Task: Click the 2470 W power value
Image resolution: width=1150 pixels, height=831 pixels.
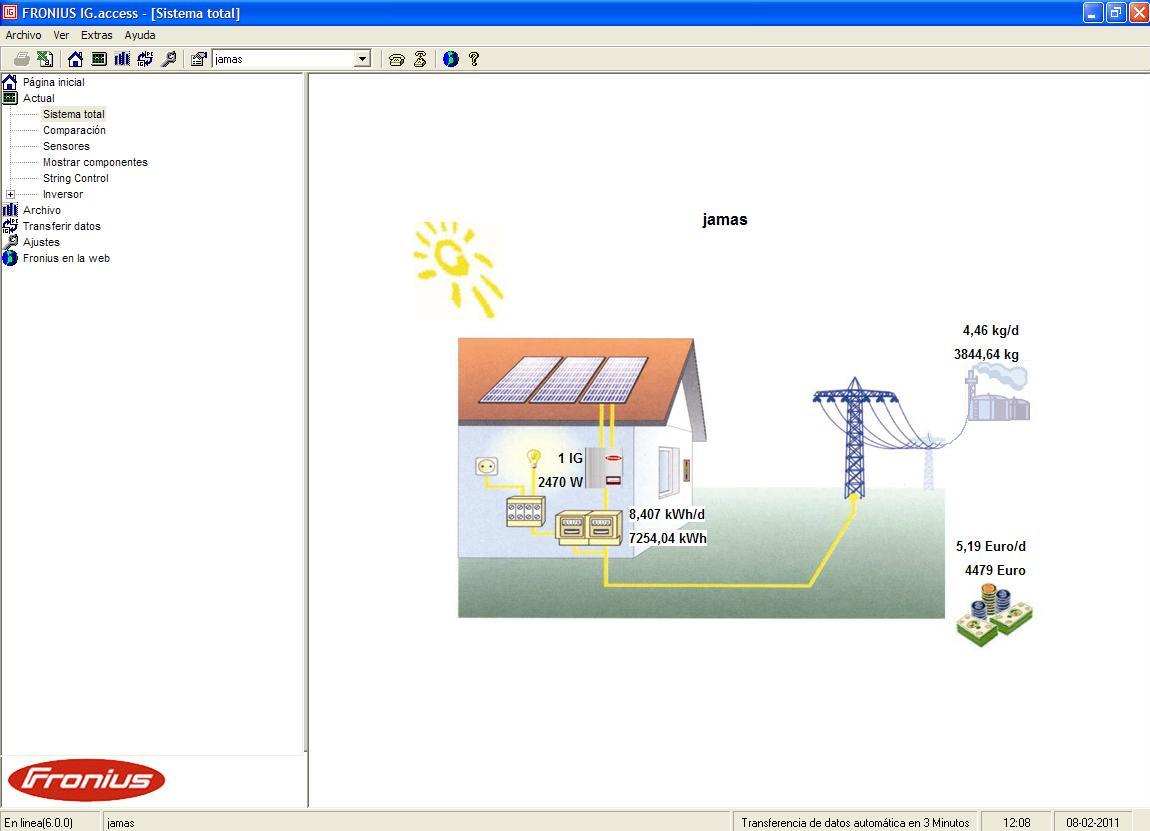Action: (x=560, y=483)
